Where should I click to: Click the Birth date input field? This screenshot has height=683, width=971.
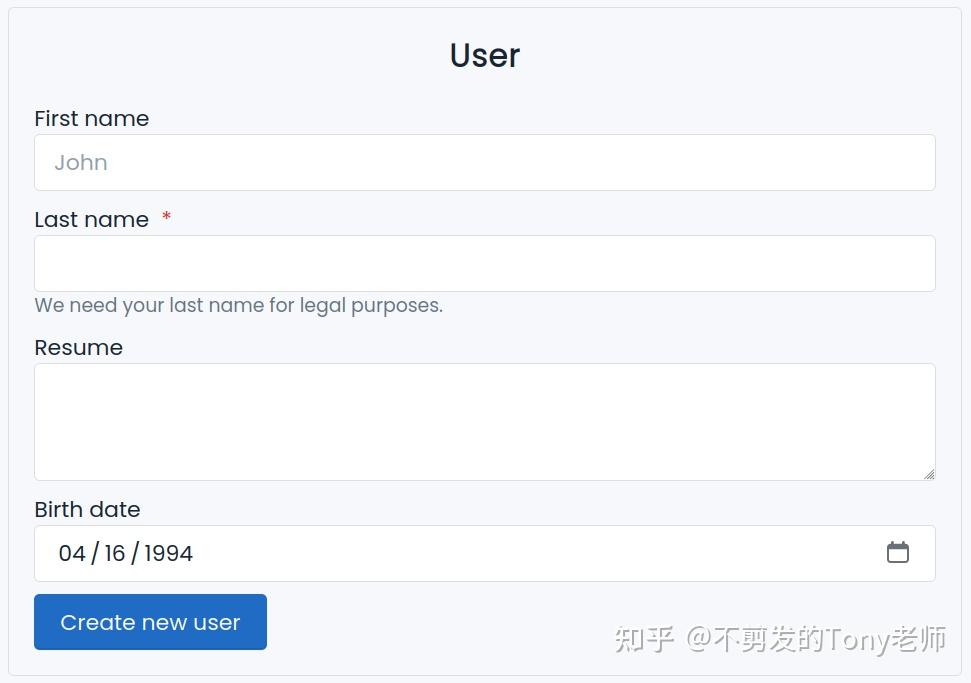pos(450,553)
